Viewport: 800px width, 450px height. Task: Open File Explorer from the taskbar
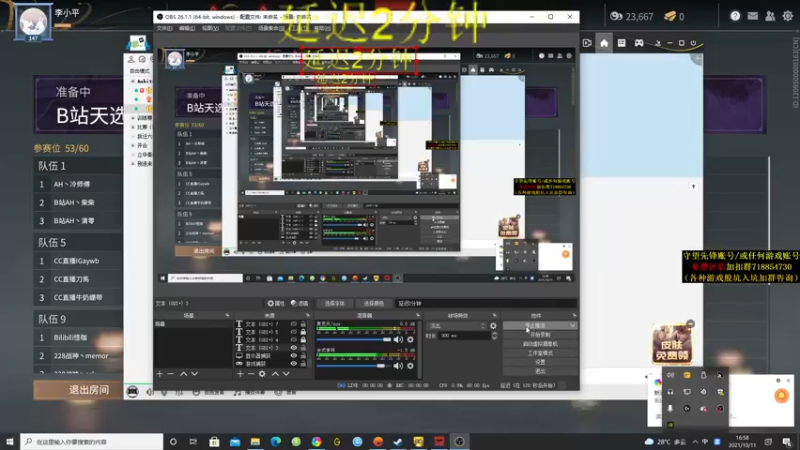pyautogui.click(x=255, y=441)
